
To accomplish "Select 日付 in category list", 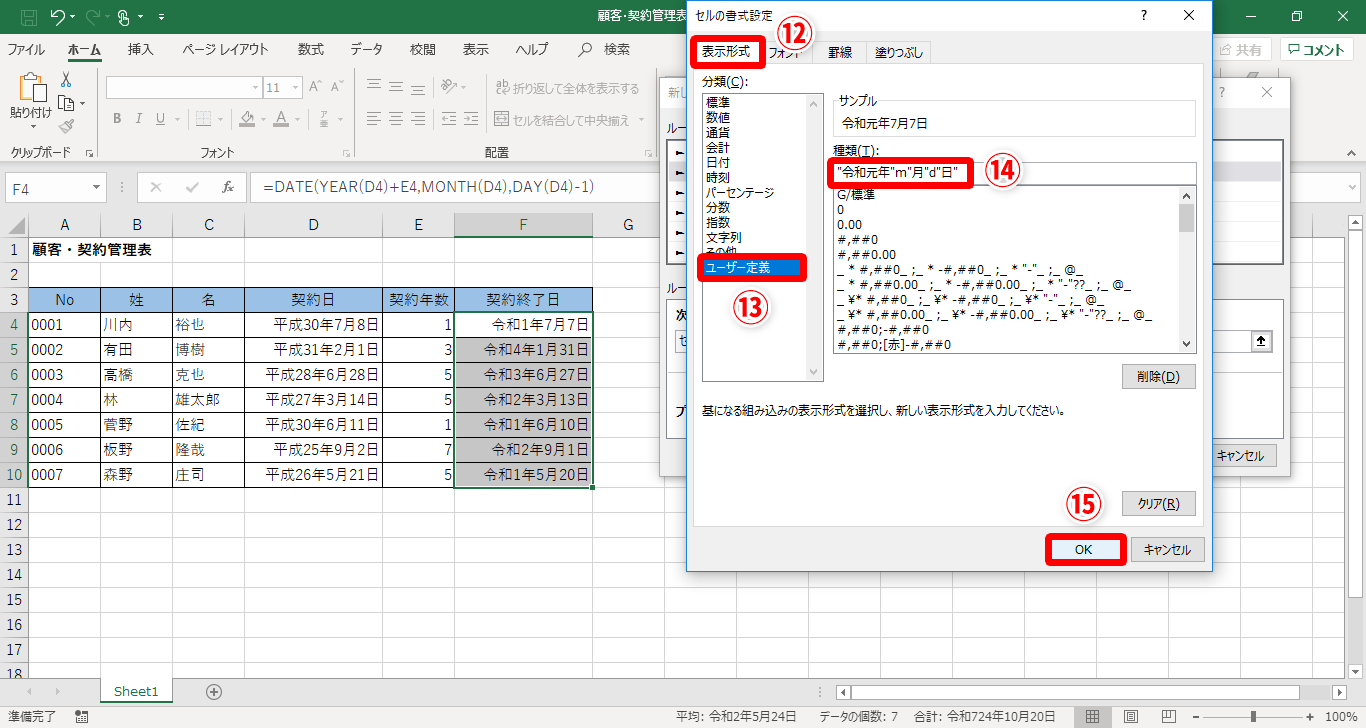I will 718,162.
